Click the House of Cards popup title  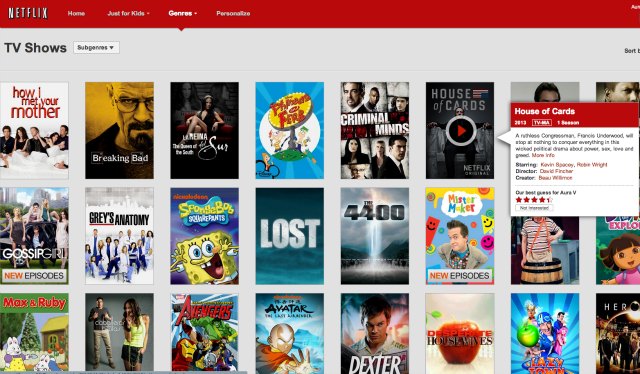544,111
